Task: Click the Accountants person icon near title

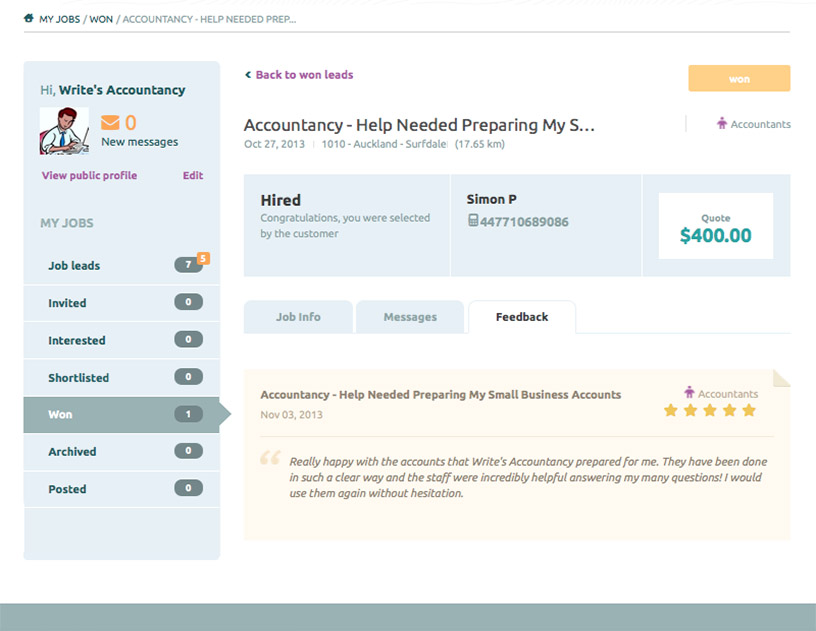Action: click(722, 124)
